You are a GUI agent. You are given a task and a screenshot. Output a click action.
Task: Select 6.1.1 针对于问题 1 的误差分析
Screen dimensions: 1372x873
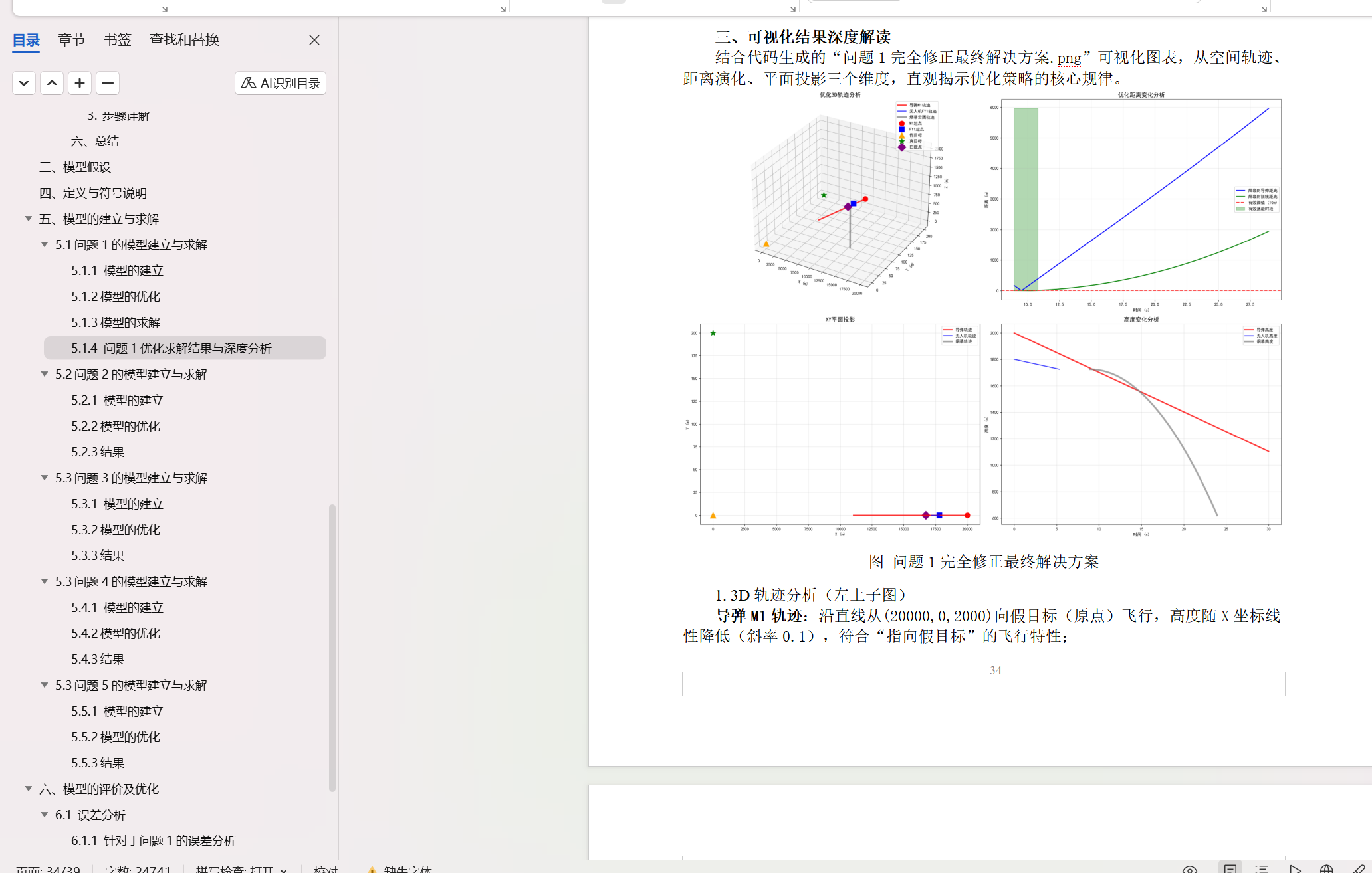(154, 840)
